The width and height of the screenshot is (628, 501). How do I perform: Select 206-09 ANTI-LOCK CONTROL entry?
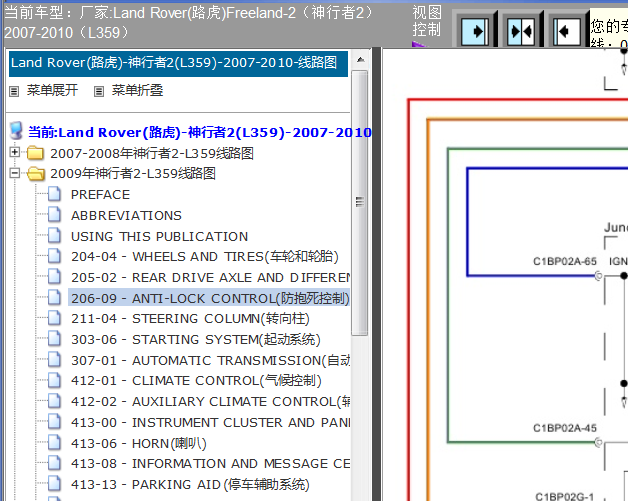coord(210,298)
